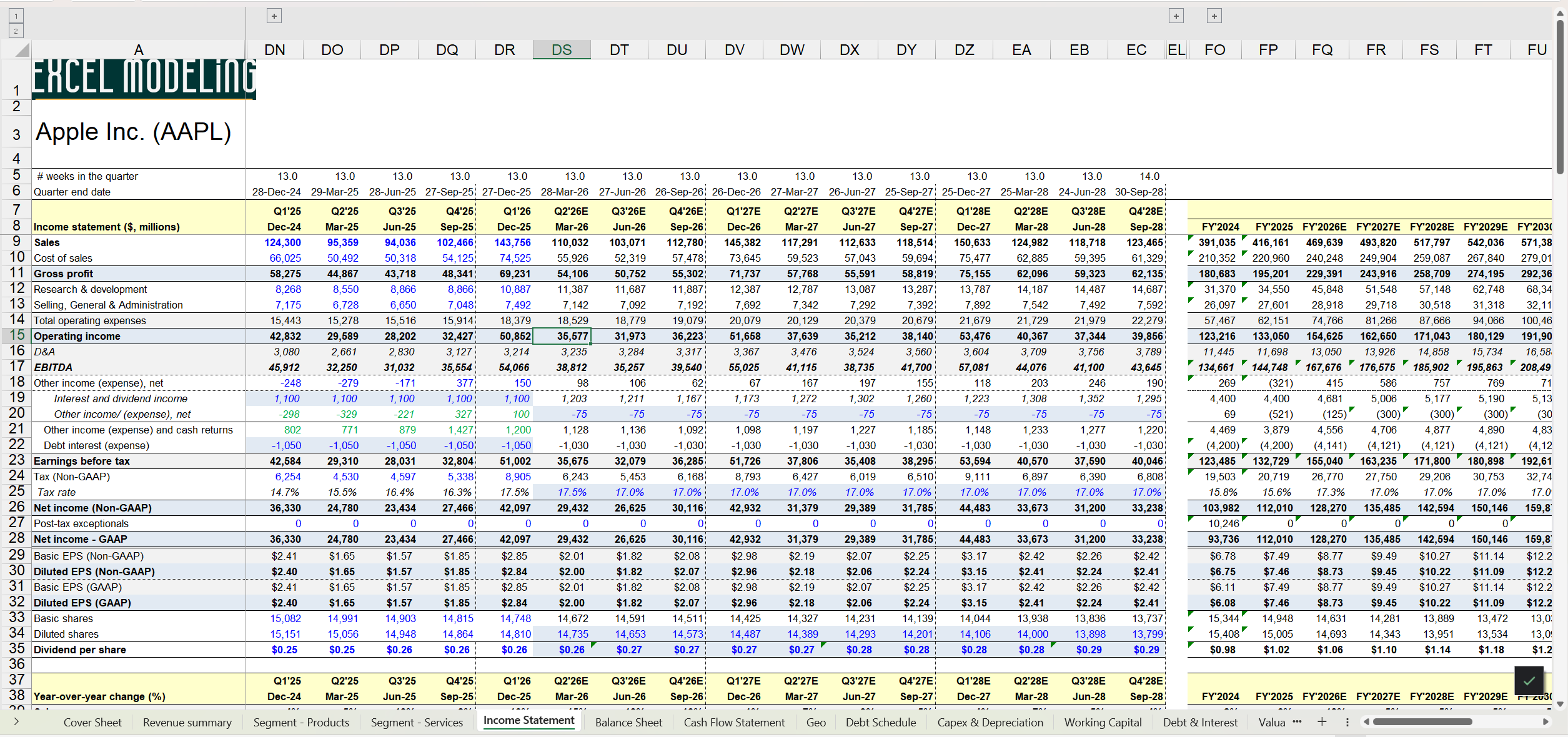
Task: Open the Revenue summary tab
Action: 187,722
